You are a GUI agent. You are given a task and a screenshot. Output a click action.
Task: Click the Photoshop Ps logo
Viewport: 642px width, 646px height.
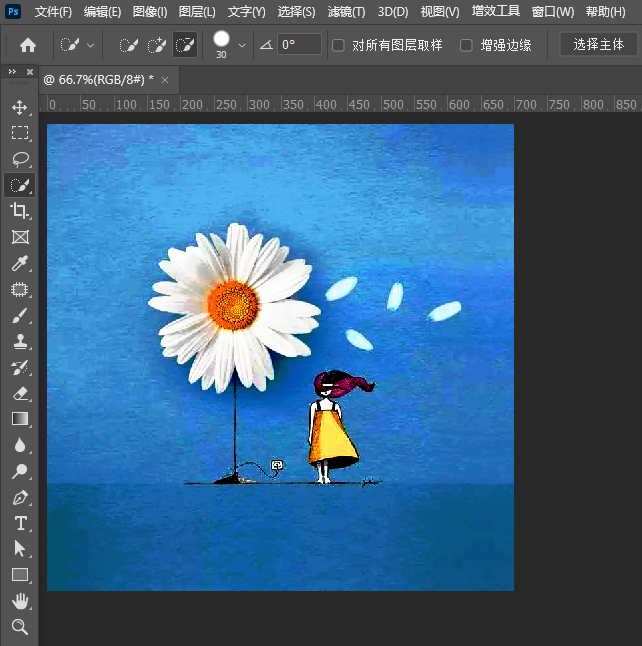13,11
